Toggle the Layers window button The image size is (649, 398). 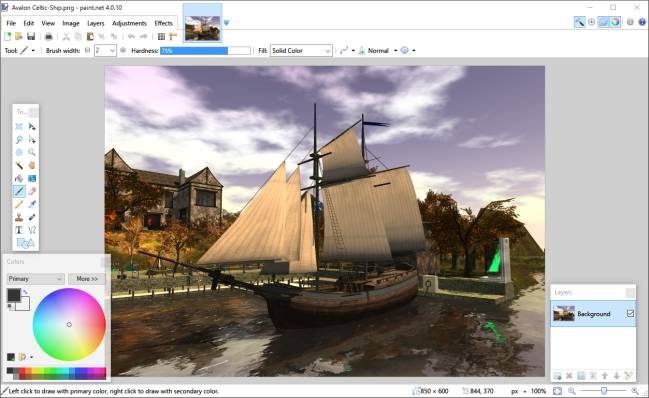[x=603, y=22]
